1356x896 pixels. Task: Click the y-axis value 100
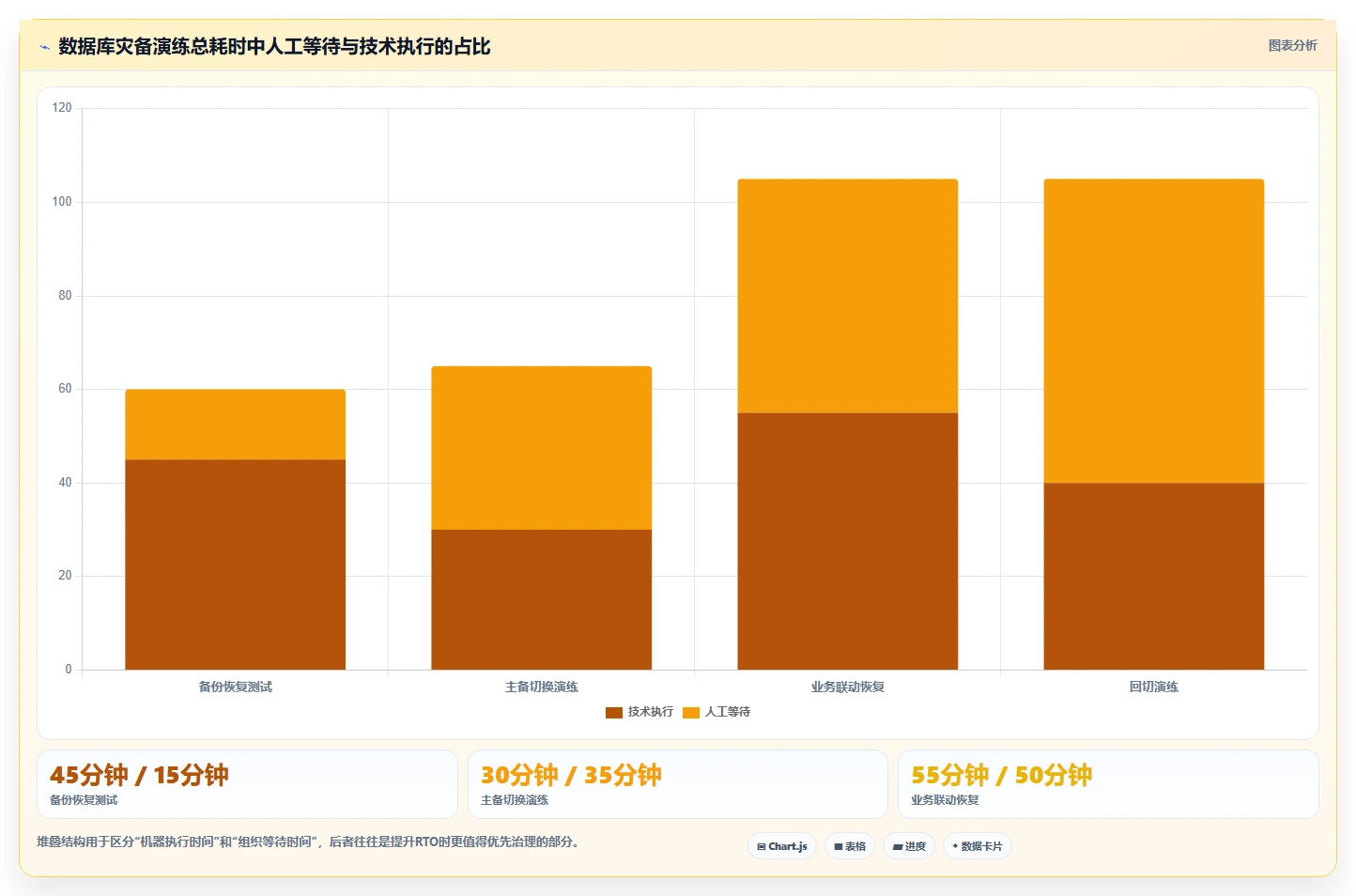tap(62, 202)
